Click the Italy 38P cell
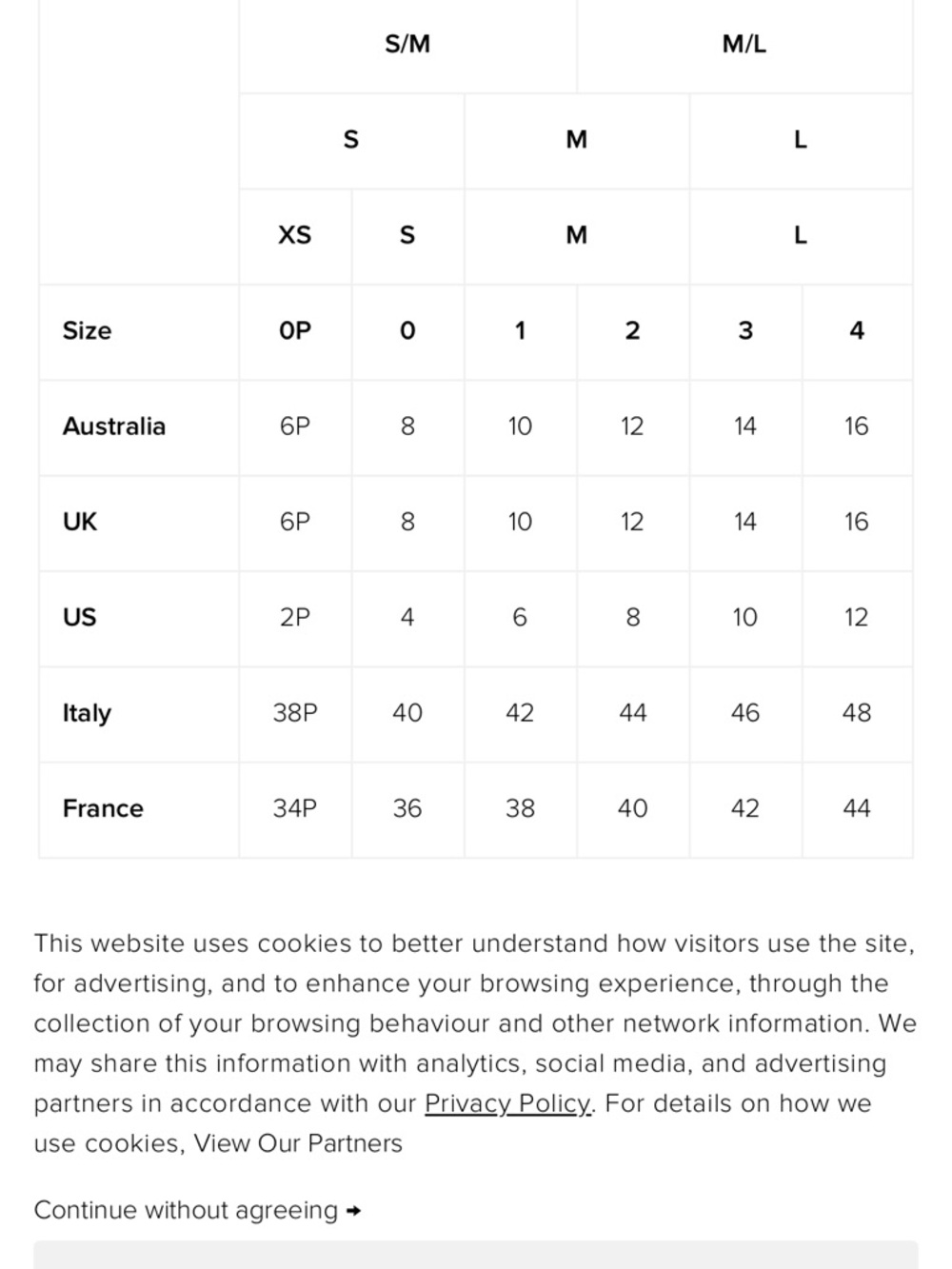The height and width of the screenshot is (1269, 952). (295, 713)
